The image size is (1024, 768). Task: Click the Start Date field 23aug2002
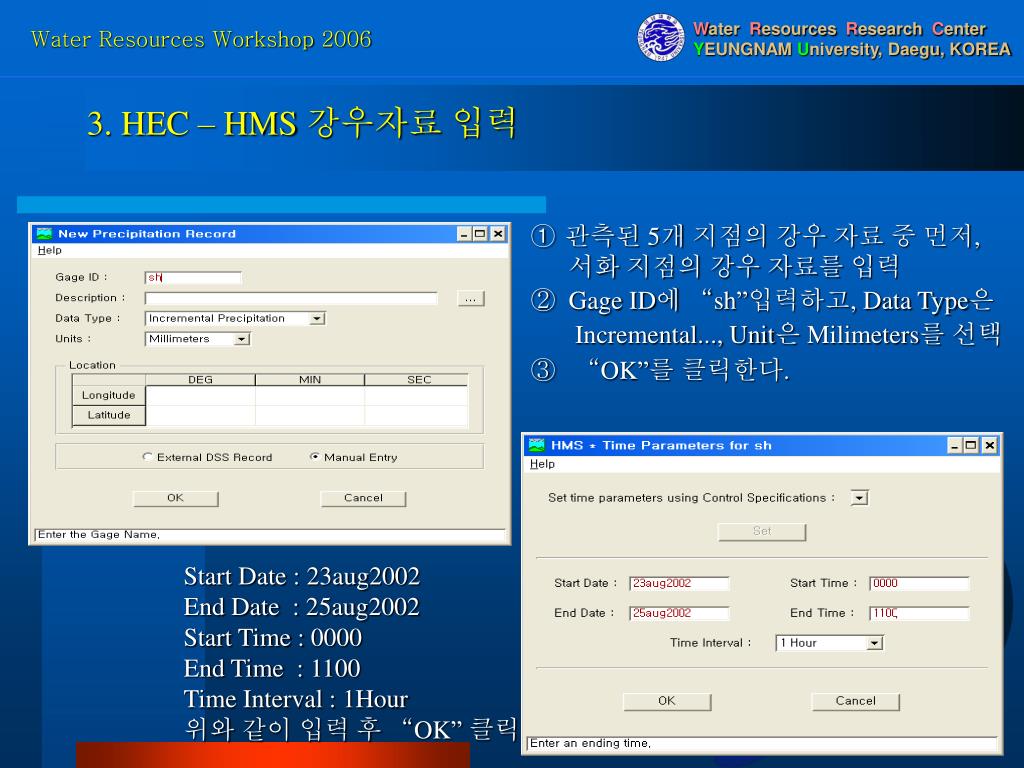(x=679, y=583)
